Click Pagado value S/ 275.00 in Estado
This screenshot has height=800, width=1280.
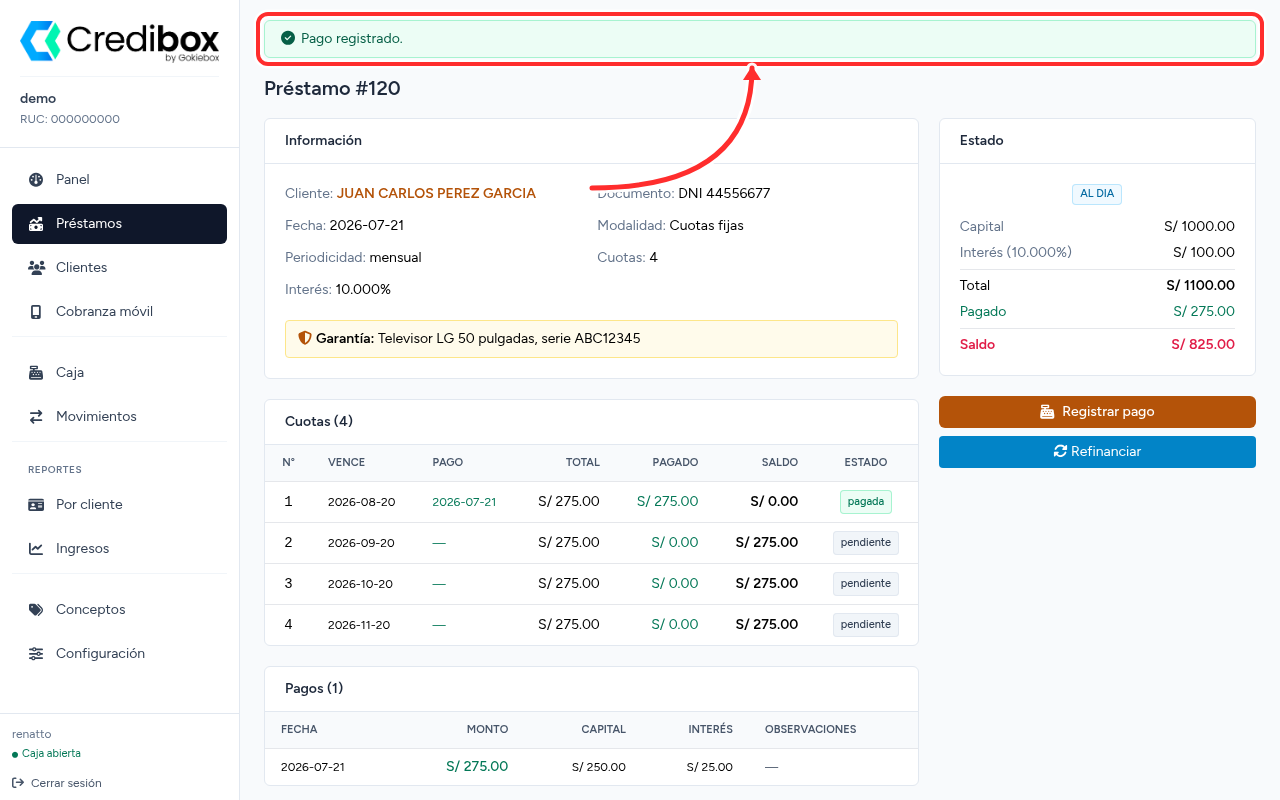[x=1204, y=312]
